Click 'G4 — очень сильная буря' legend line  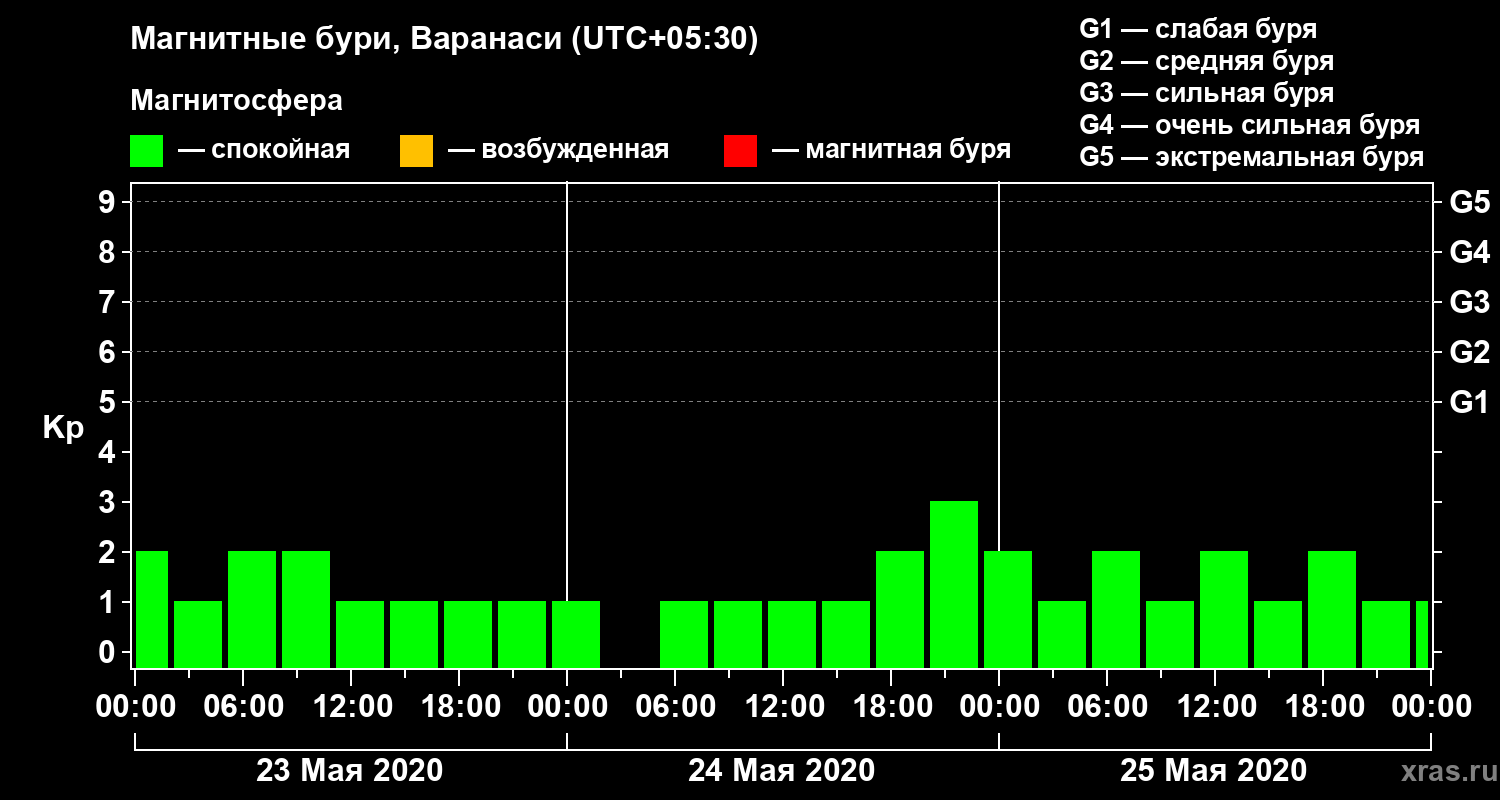click(x=1249, y=125)
